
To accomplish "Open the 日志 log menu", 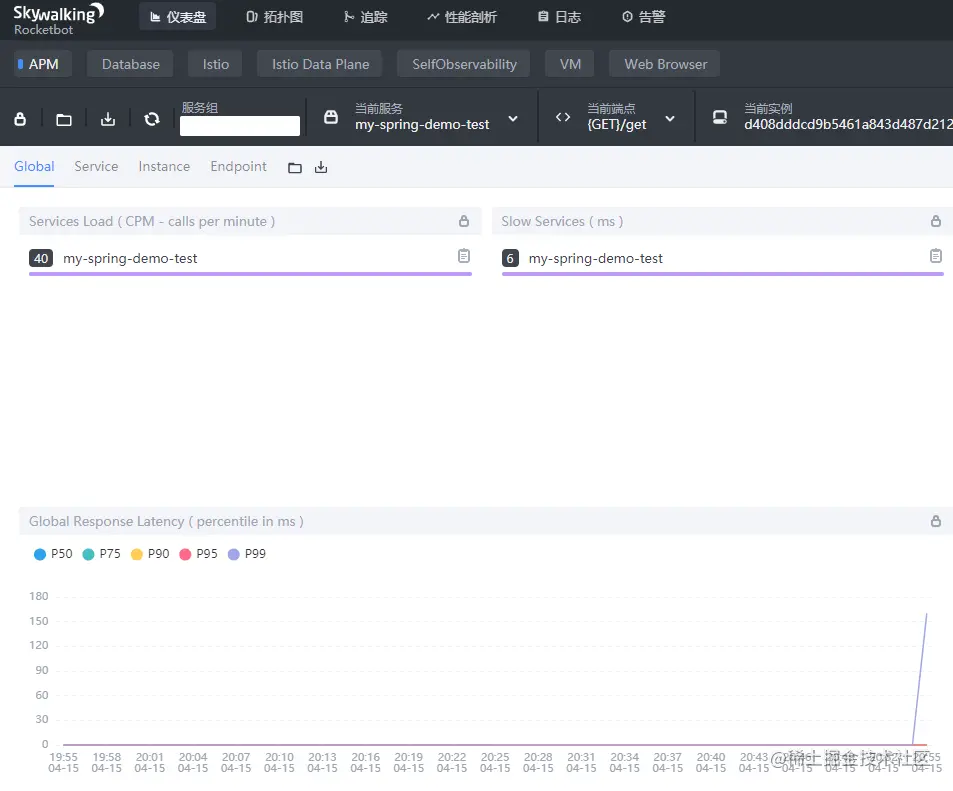I will pyautogui.click(x=559, y=17).
